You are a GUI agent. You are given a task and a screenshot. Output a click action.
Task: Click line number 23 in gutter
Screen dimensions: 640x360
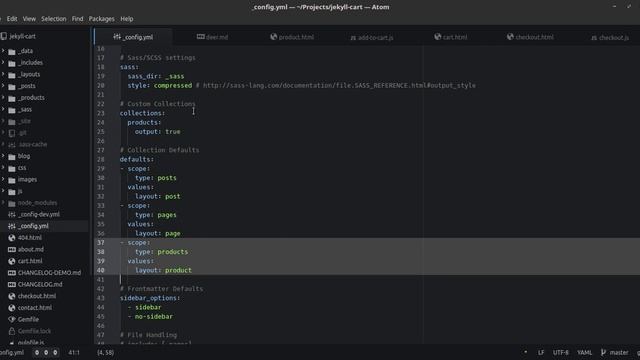click(x=101, y=113)
